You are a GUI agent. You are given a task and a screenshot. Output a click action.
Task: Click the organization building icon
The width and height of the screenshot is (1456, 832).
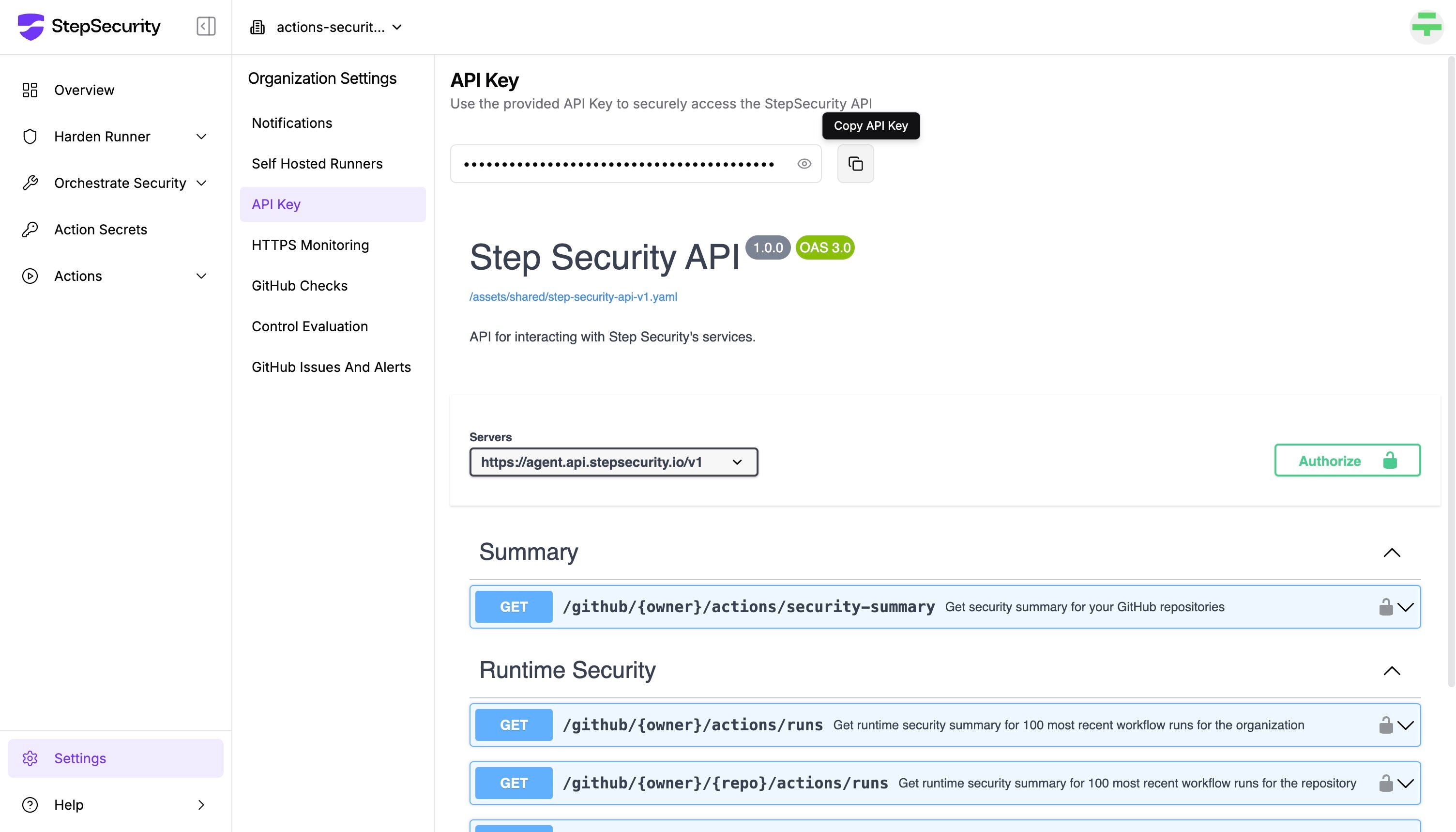(x=258, y=27)
